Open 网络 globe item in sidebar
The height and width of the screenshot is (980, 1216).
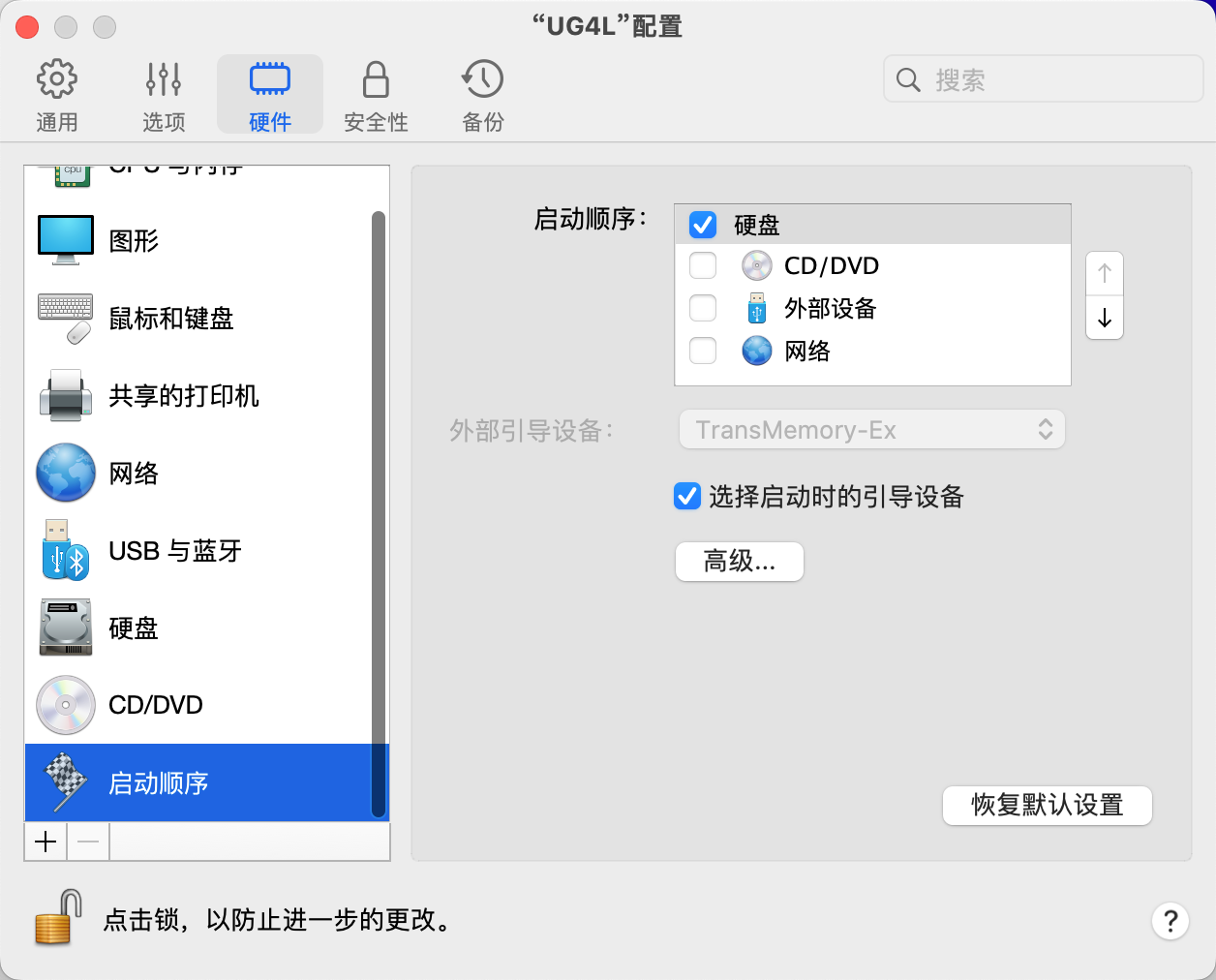tap(66, 473)
